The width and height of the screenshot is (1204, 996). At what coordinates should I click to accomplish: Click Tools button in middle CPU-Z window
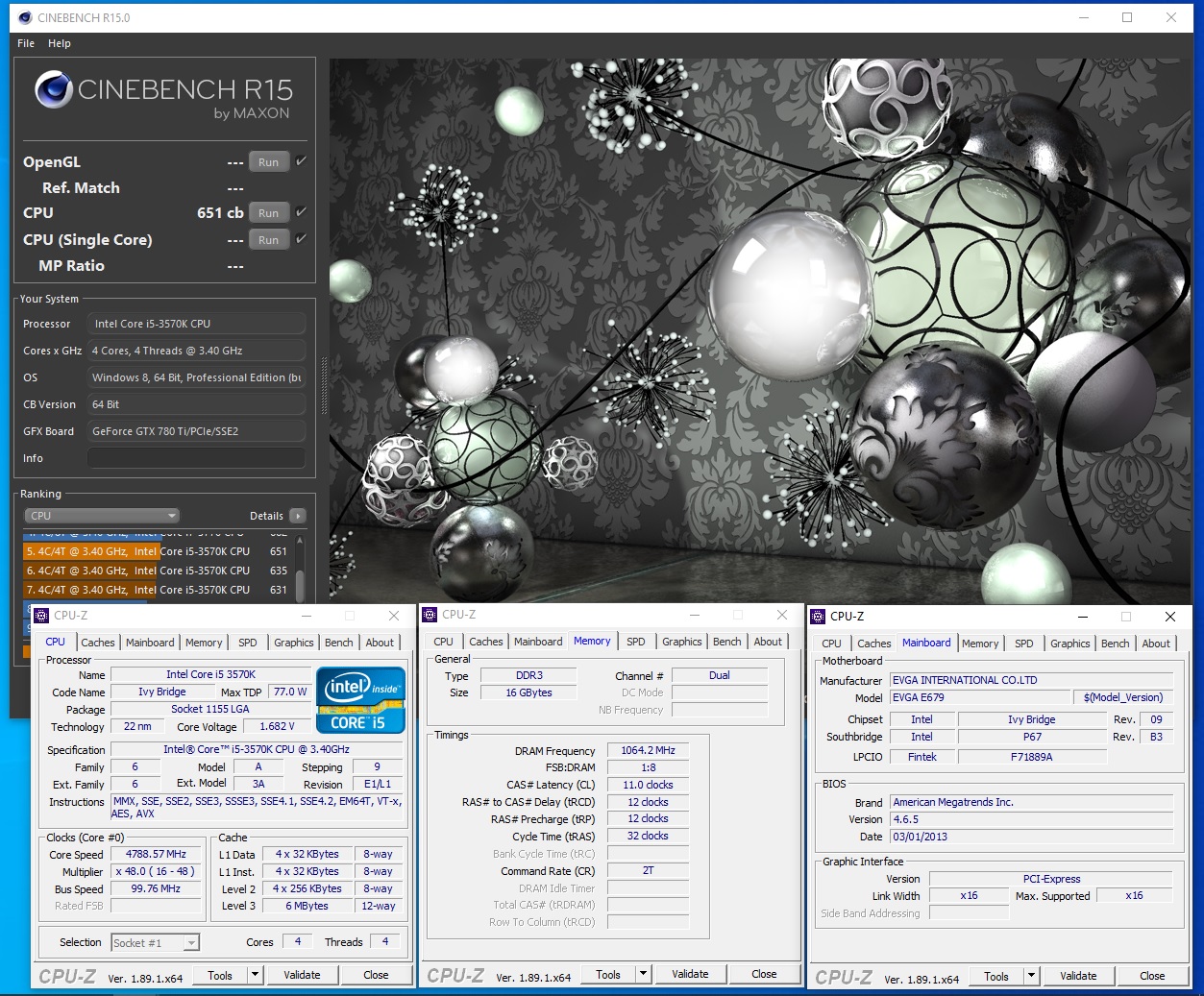click(608, 974)
